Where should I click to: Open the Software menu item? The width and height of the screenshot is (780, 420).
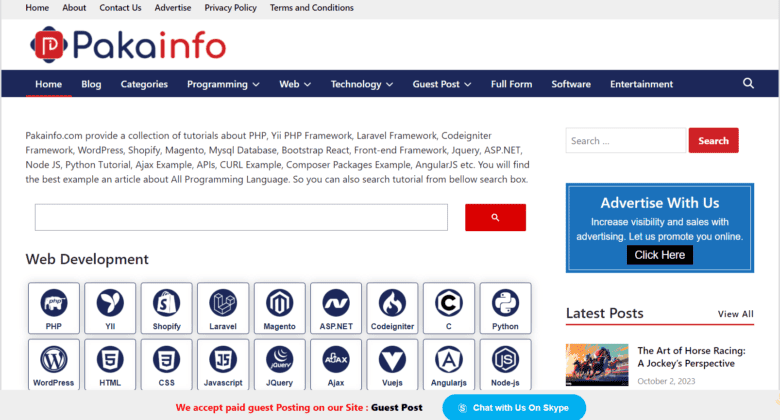click(x=571, y=84)
